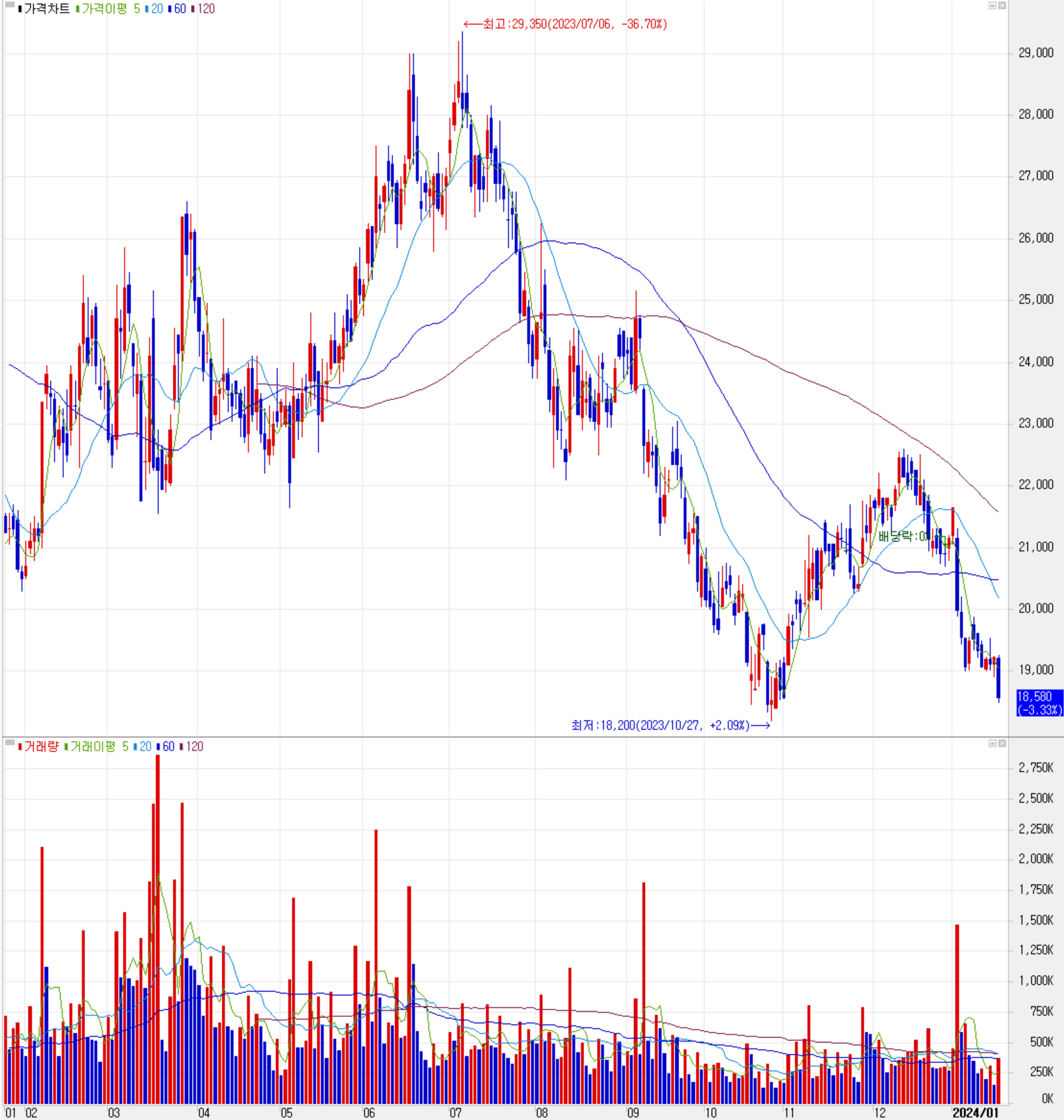Click the 08 month date axis label
Screen dimensions: 1064x1120
click(541, 1113)
